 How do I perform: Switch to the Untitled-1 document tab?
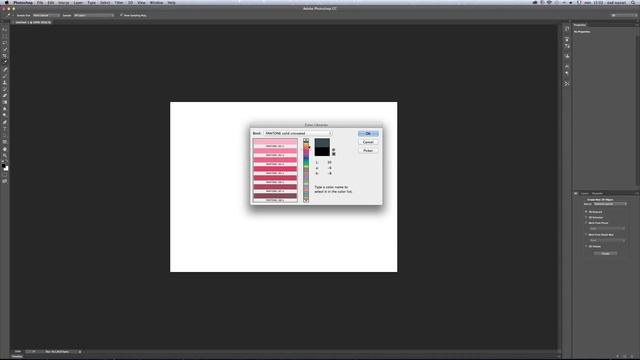33,22
